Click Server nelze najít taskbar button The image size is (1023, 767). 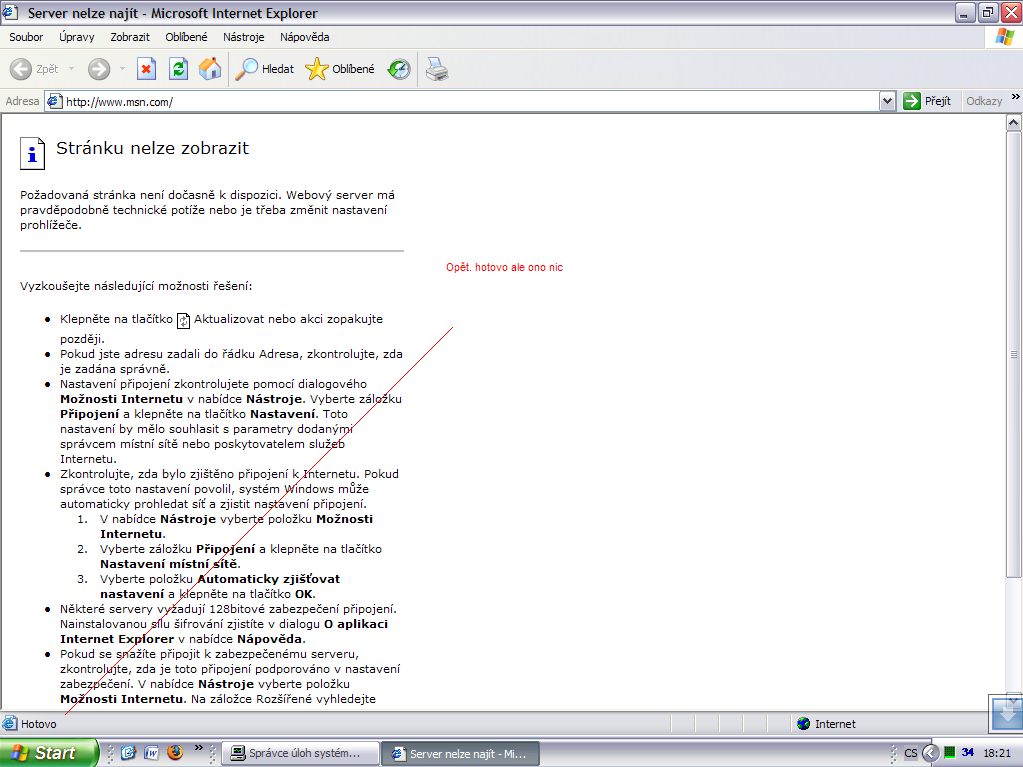pyautogui.click(x=460, y=753)
